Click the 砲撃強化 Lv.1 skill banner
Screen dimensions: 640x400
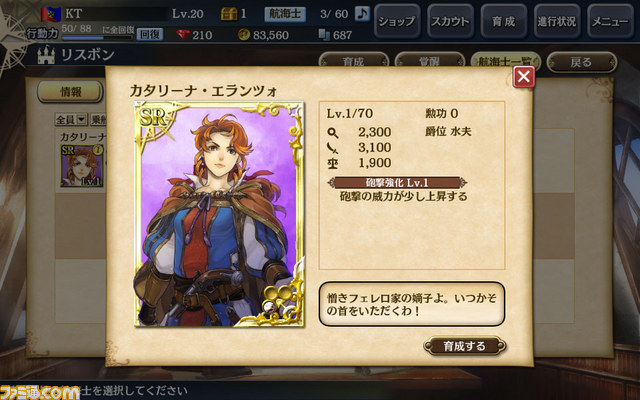(x=397, y=182)
